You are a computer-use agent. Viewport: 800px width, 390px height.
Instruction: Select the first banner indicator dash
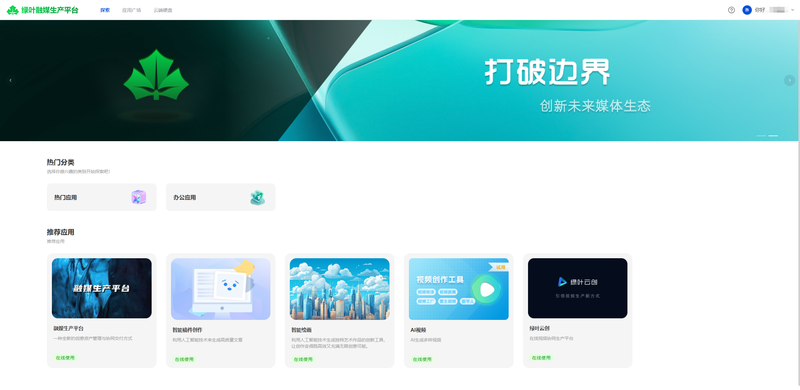pos(761,135)
